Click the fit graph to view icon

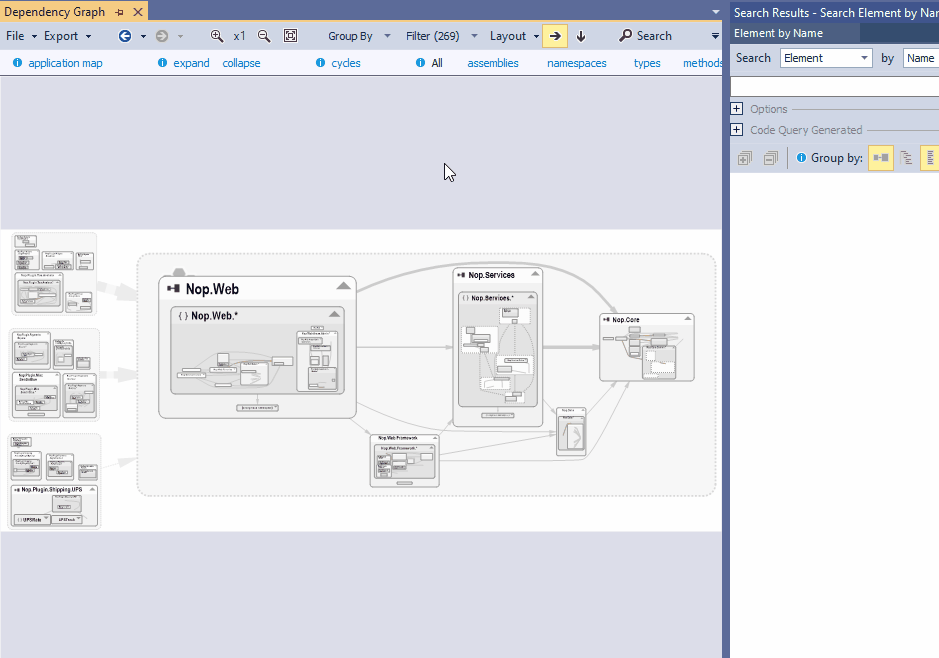tap(291, 36)
